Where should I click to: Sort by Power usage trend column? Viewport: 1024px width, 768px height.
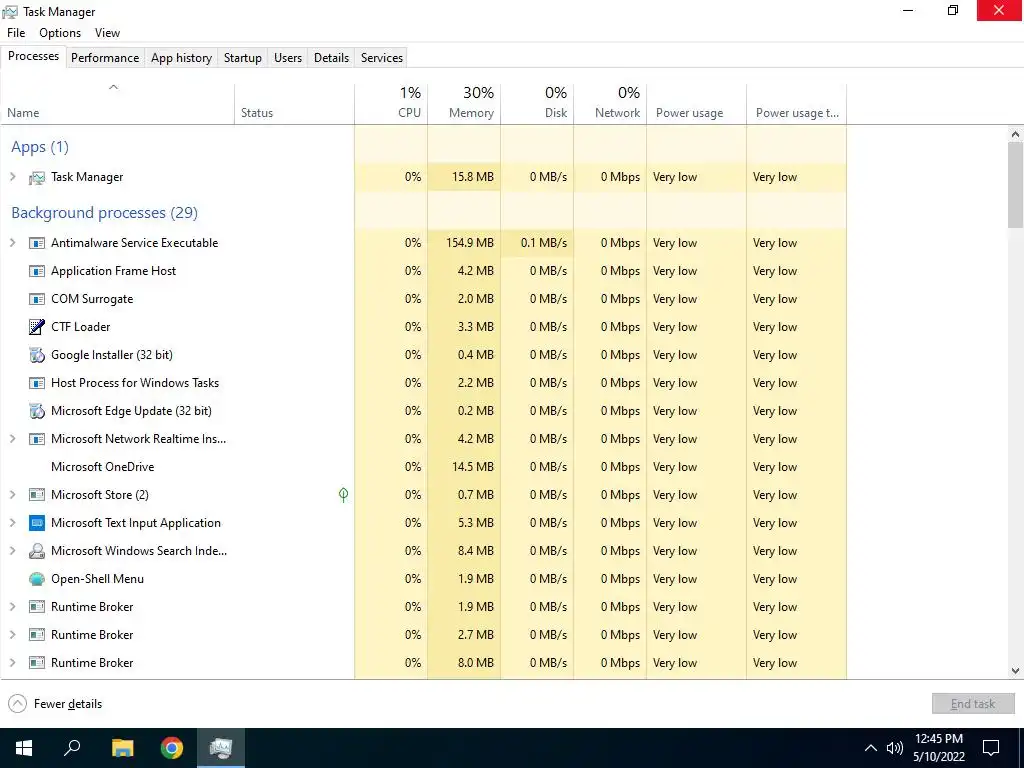(x=797, y=104)
